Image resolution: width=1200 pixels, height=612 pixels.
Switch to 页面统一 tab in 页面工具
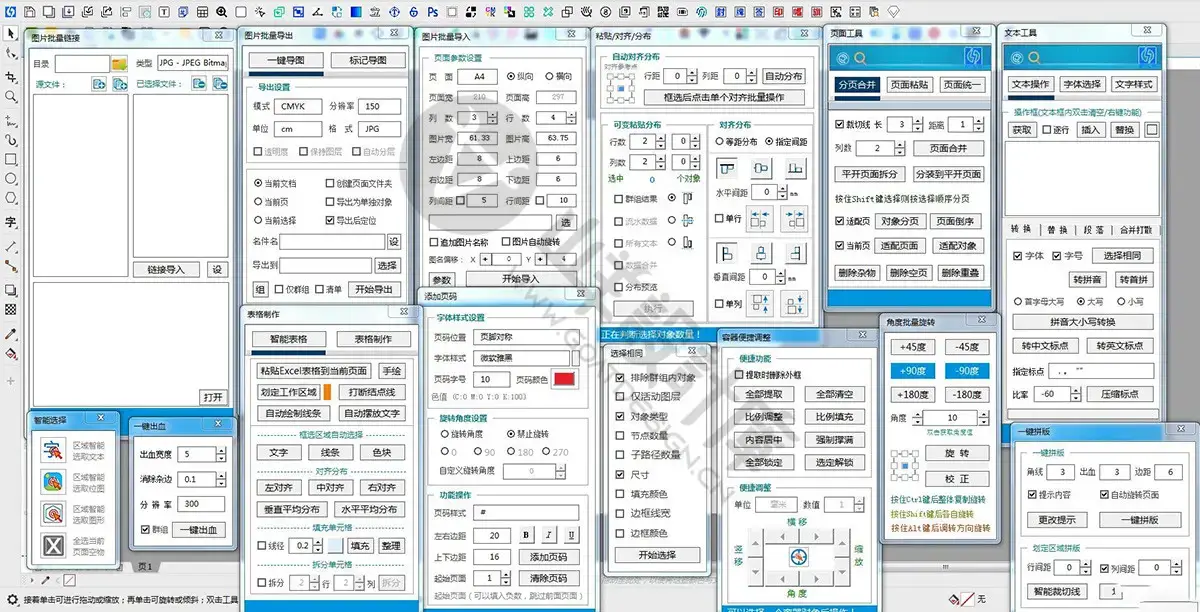pos(962,85)
